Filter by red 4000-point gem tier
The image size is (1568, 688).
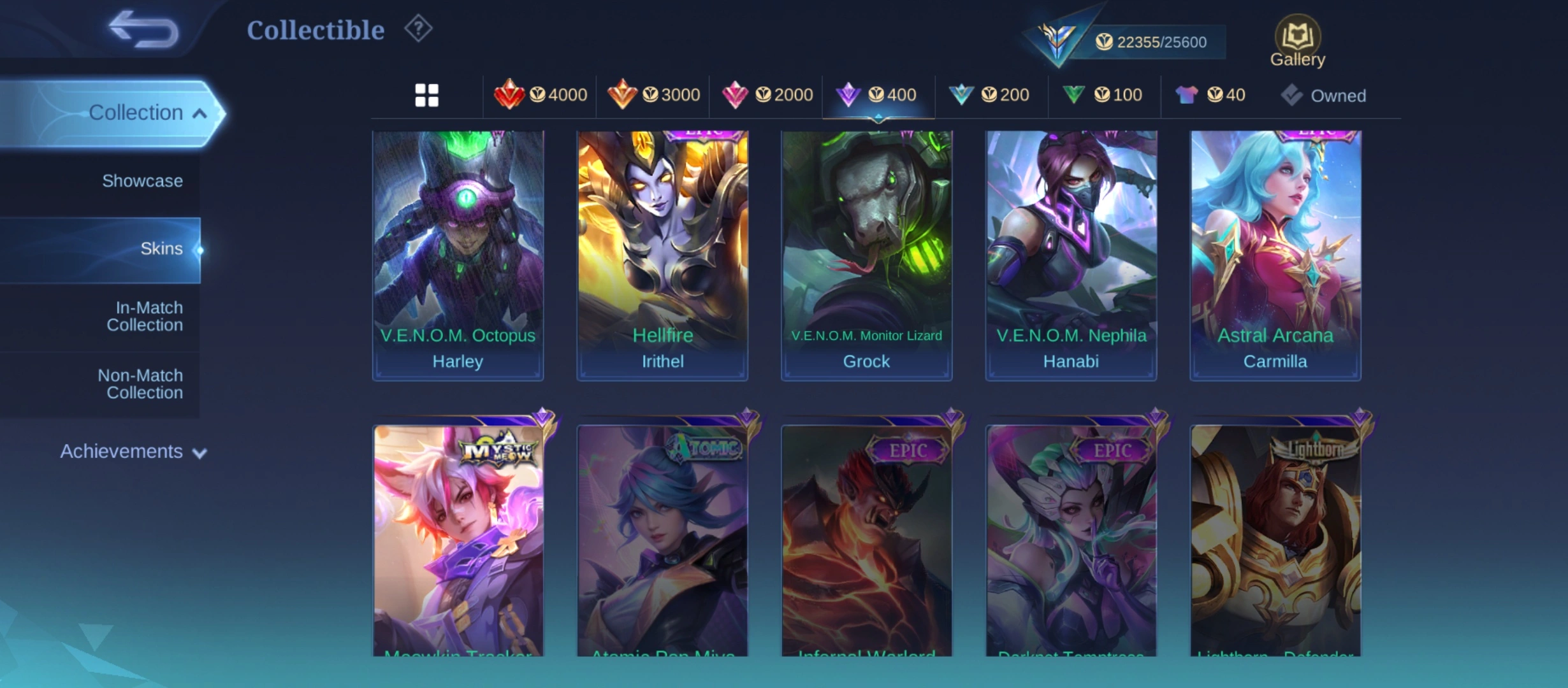(x=540, y=95)
